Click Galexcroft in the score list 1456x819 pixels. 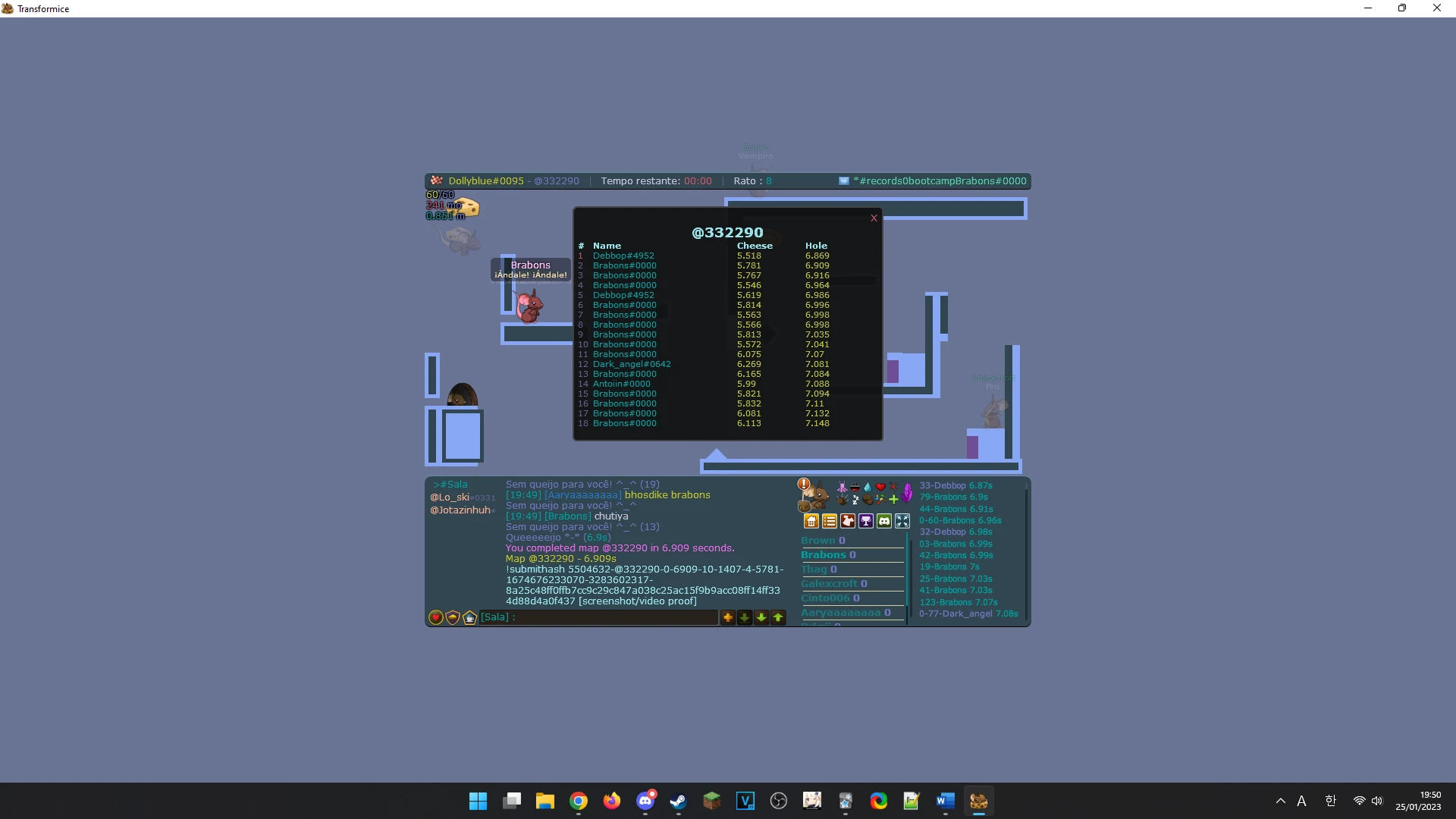[x=834, y=584]
